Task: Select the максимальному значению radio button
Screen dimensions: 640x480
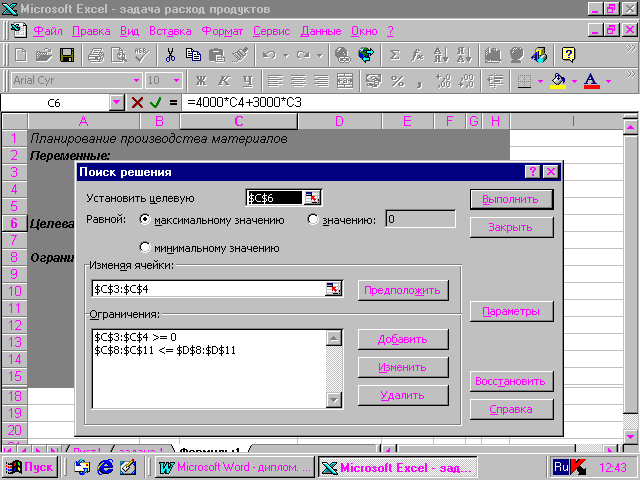Action: coord(144,219)
